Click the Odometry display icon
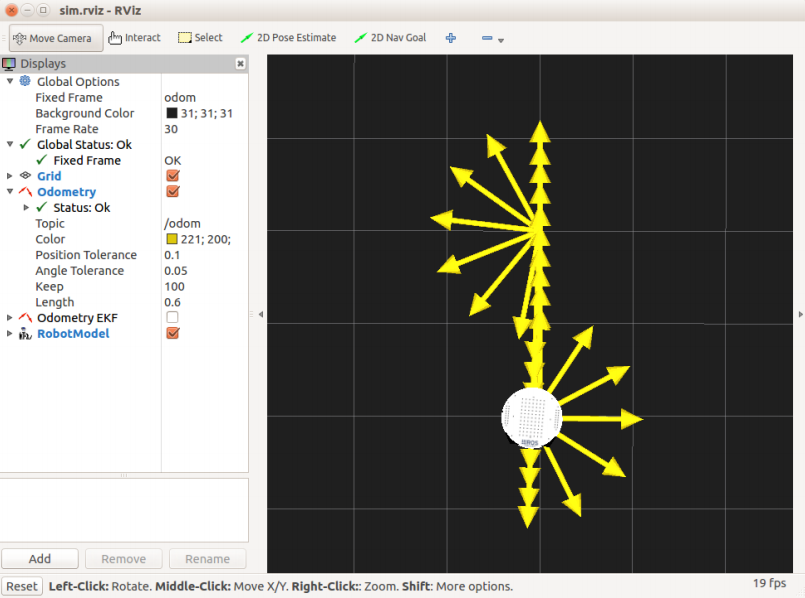 [25, 191]
